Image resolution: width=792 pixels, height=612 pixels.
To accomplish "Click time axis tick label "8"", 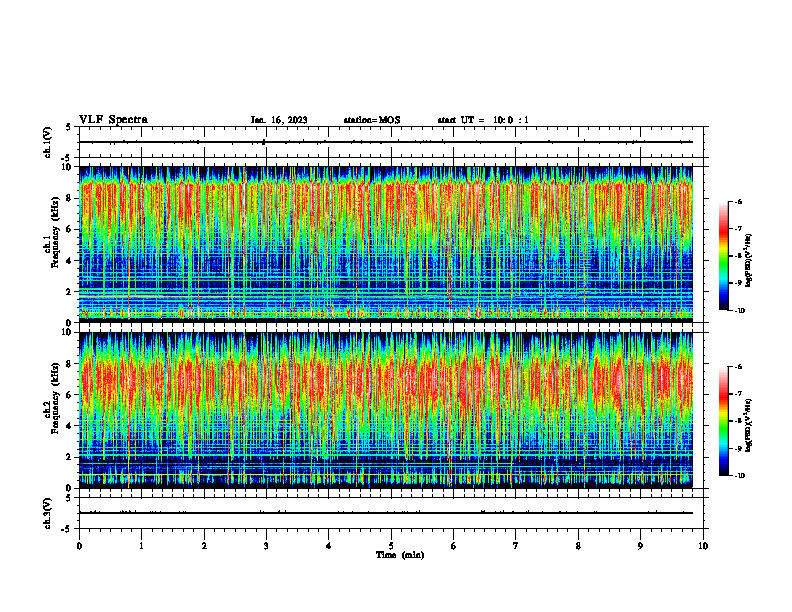I will point(578,546).
